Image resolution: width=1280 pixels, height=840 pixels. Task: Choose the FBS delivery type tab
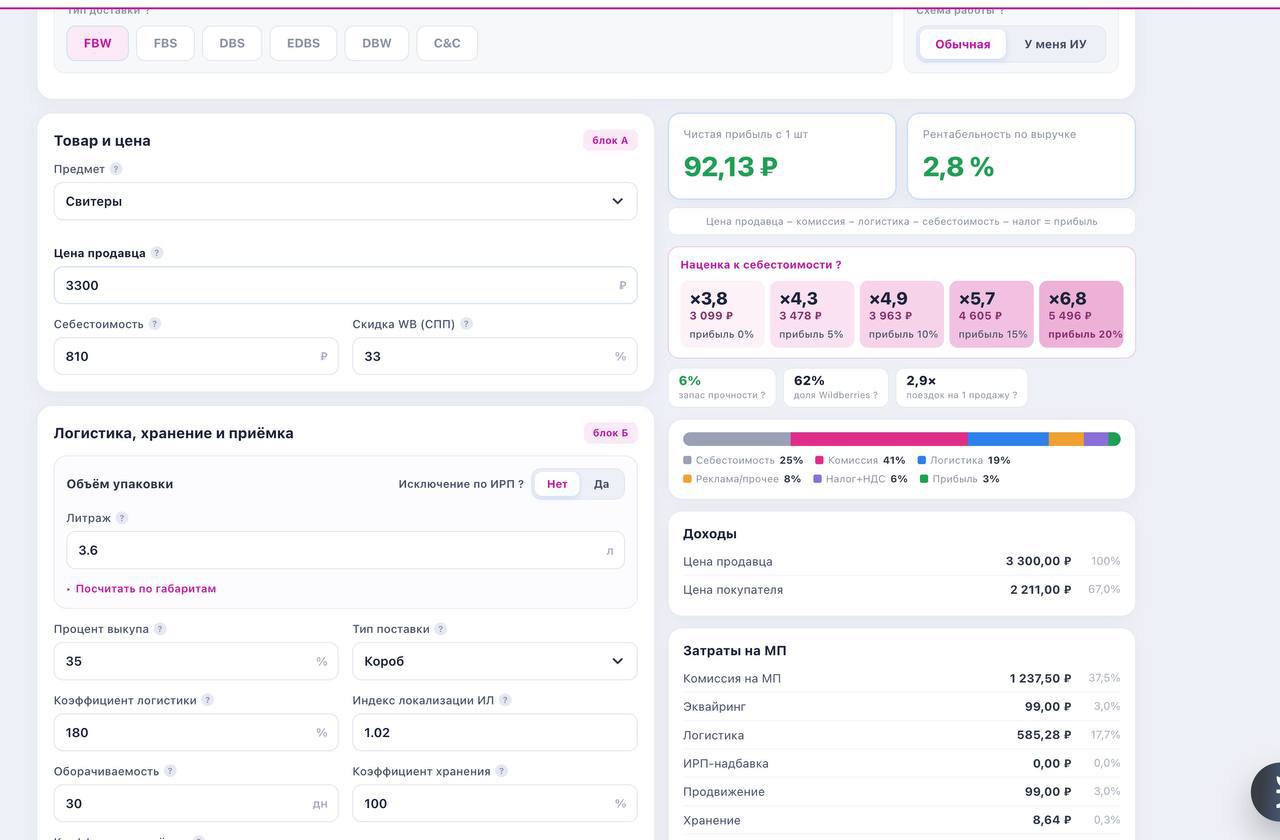pos(165,43)
